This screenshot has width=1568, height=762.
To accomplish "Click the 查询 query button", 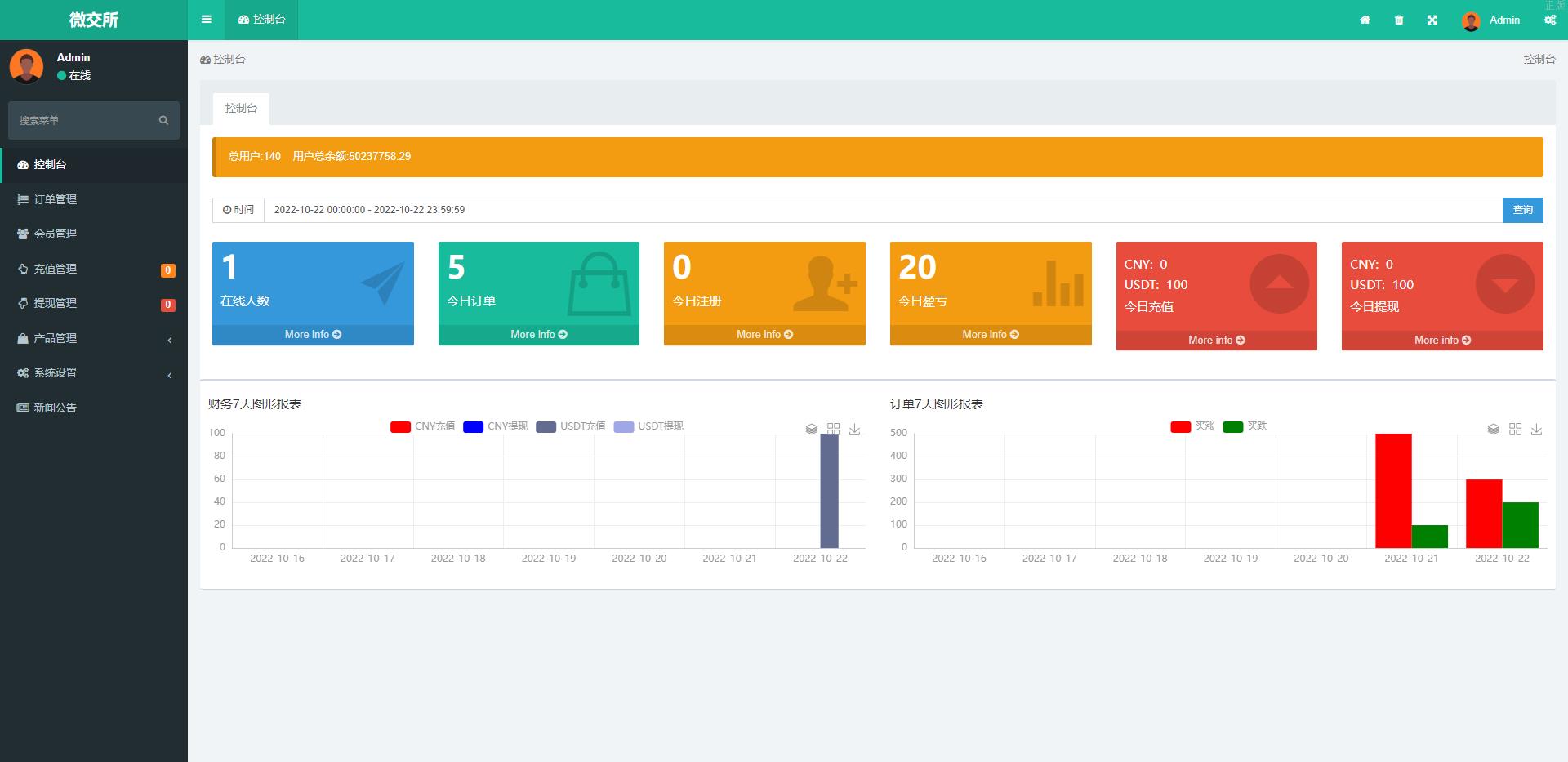I will (x=1522, y=210).
